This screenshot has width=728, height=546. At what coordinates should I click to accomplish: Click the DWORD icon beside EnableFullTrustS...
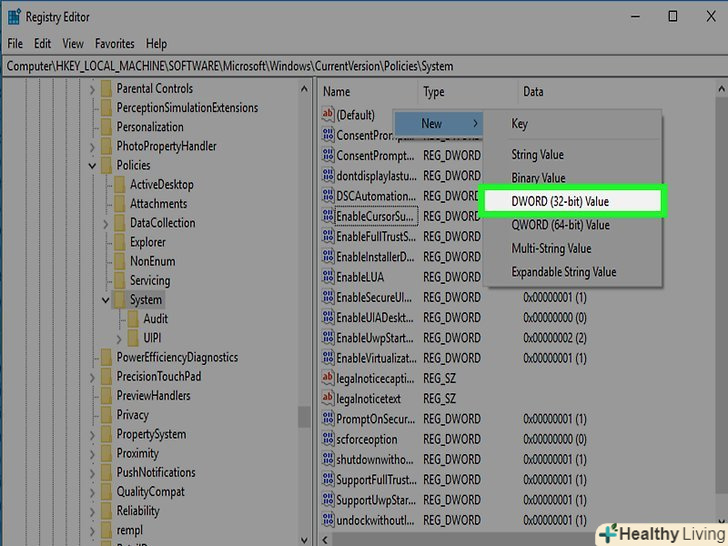[328, 236]
